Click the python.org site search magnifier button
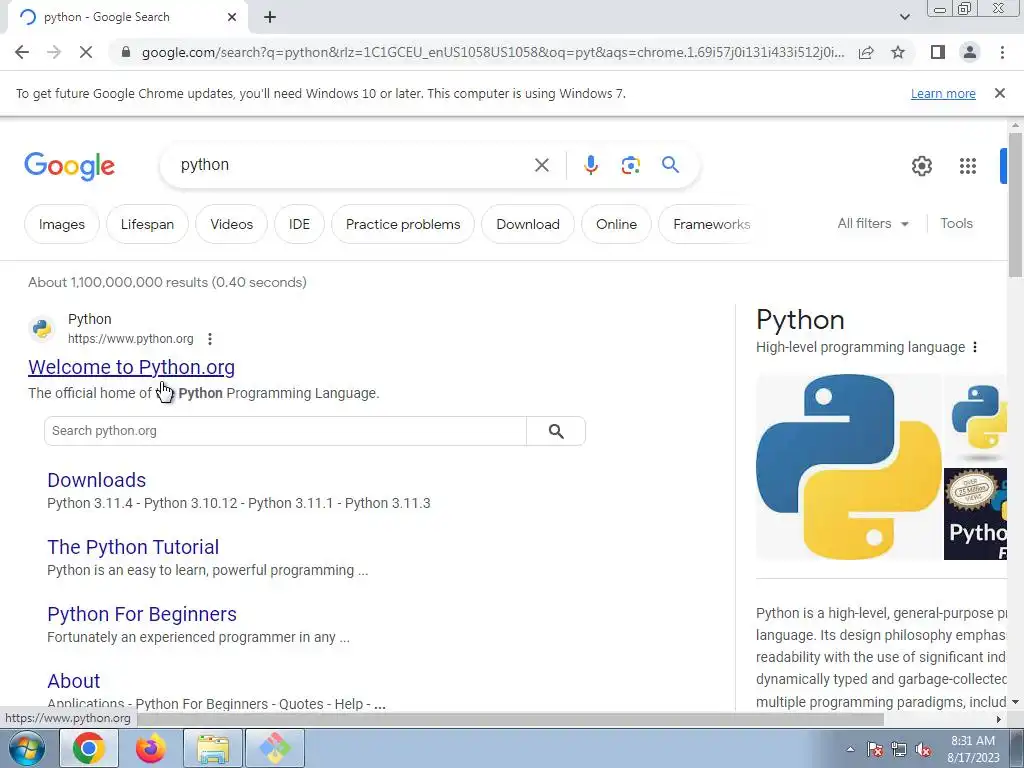This screenshot has width=1024, height=768. click(x=556, y=431)
